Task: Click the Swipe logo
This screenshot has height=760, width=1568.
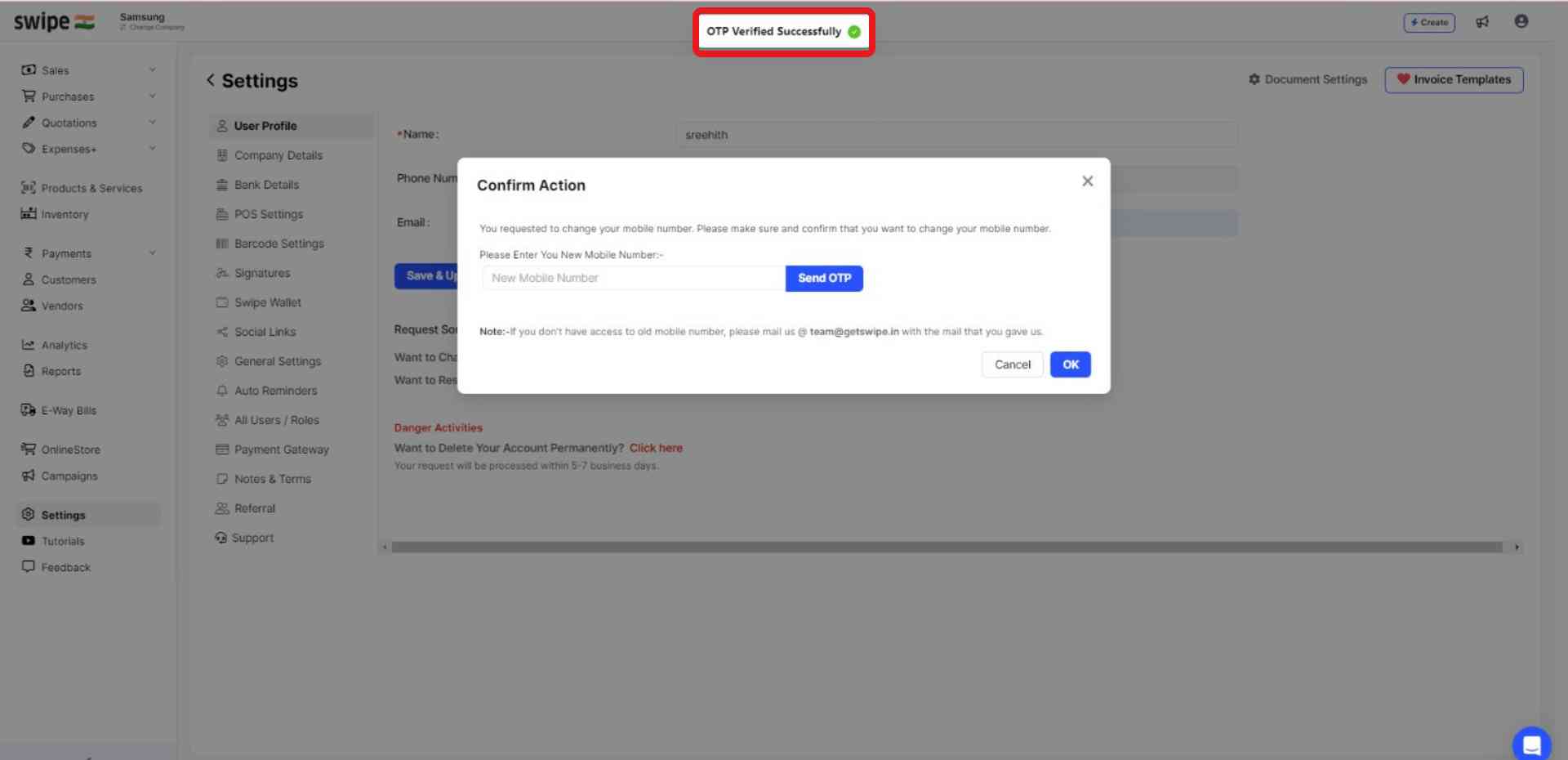Action: (54, 22)
